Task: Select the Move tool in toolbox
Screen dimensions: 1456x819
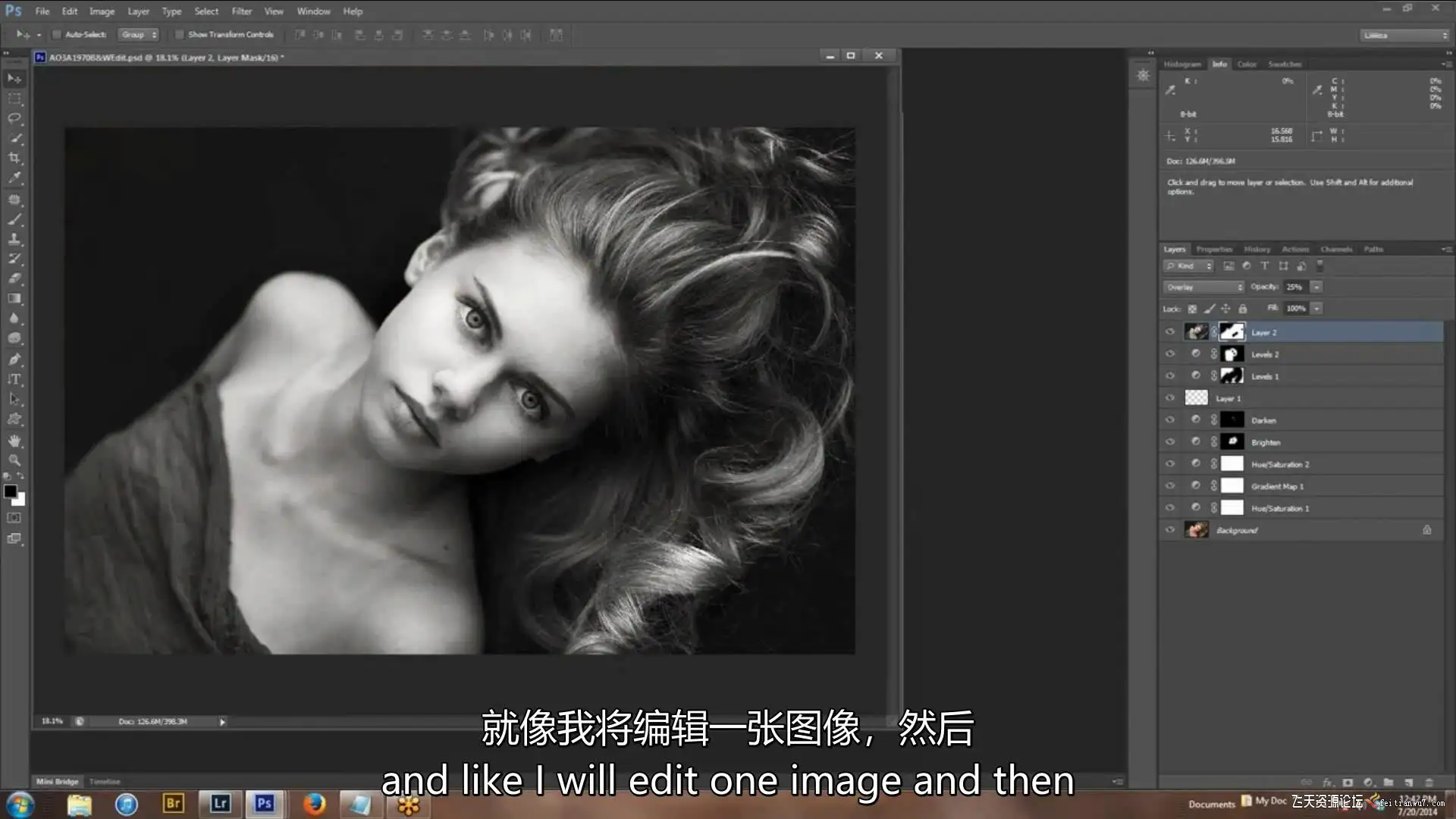Action: [x=14, y=79]
